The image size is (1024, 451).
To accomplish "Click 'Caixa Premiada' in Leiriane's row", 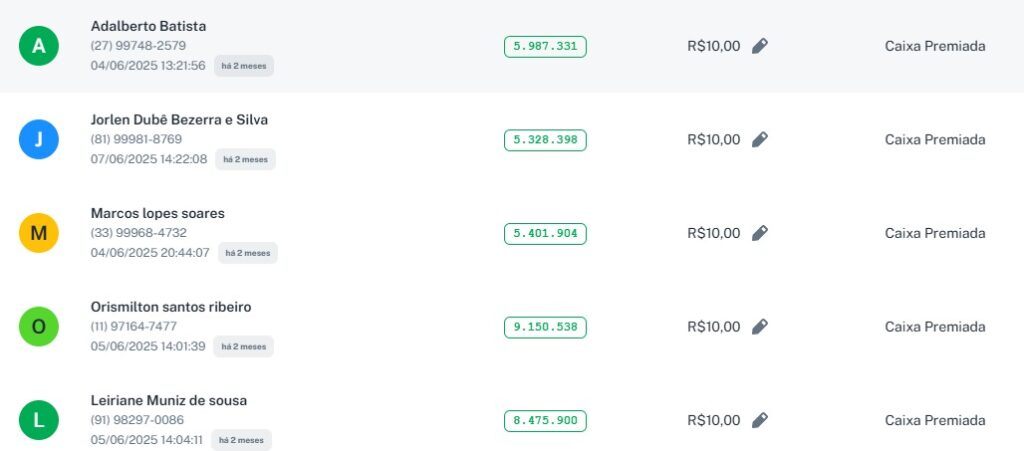I will click(935, 420).
